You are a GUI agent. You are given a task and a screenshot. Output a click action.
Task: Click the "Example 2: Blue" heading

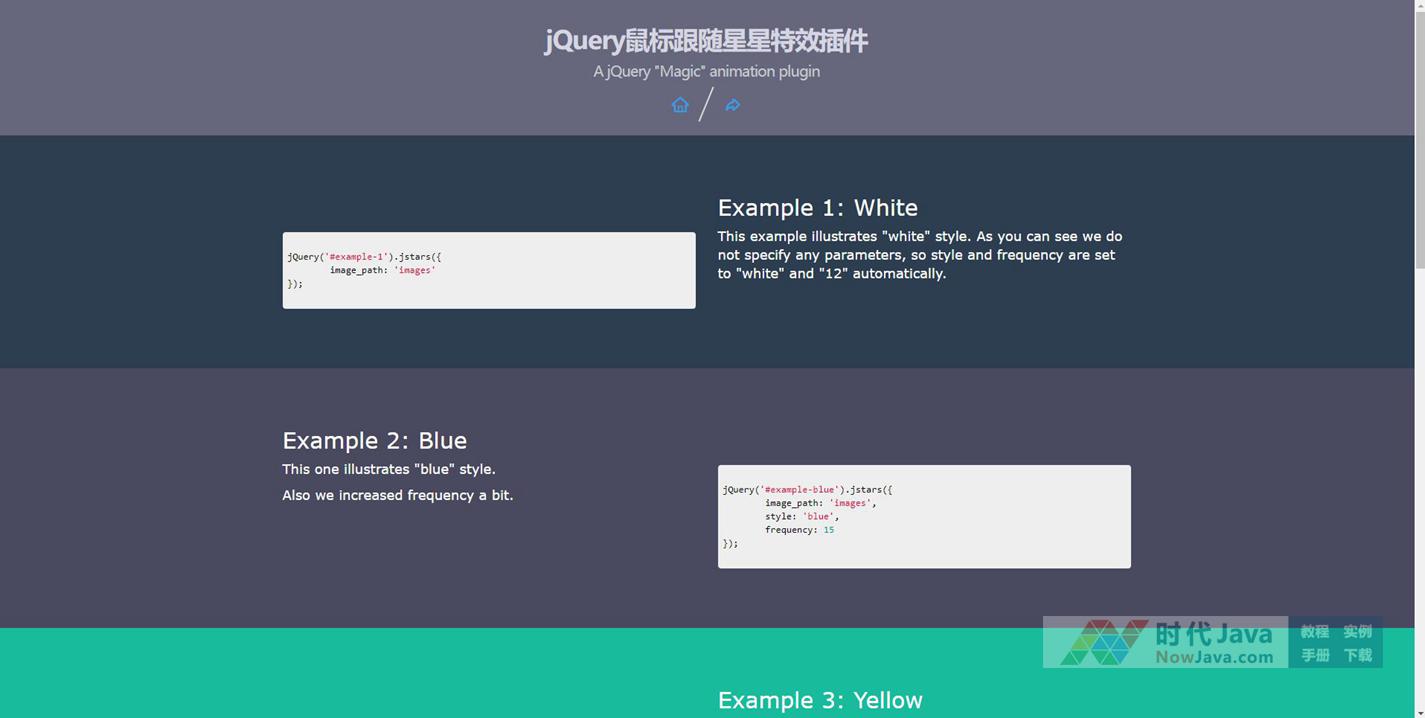[374, 440]
